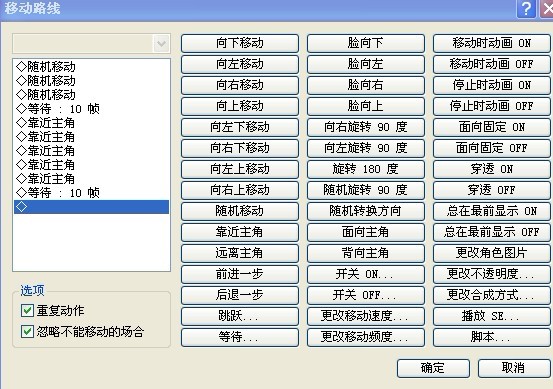The height and width of the screenshot is (389, 553).
Task: Open the 开关 OFF... dialog
Action: [366, 295]
